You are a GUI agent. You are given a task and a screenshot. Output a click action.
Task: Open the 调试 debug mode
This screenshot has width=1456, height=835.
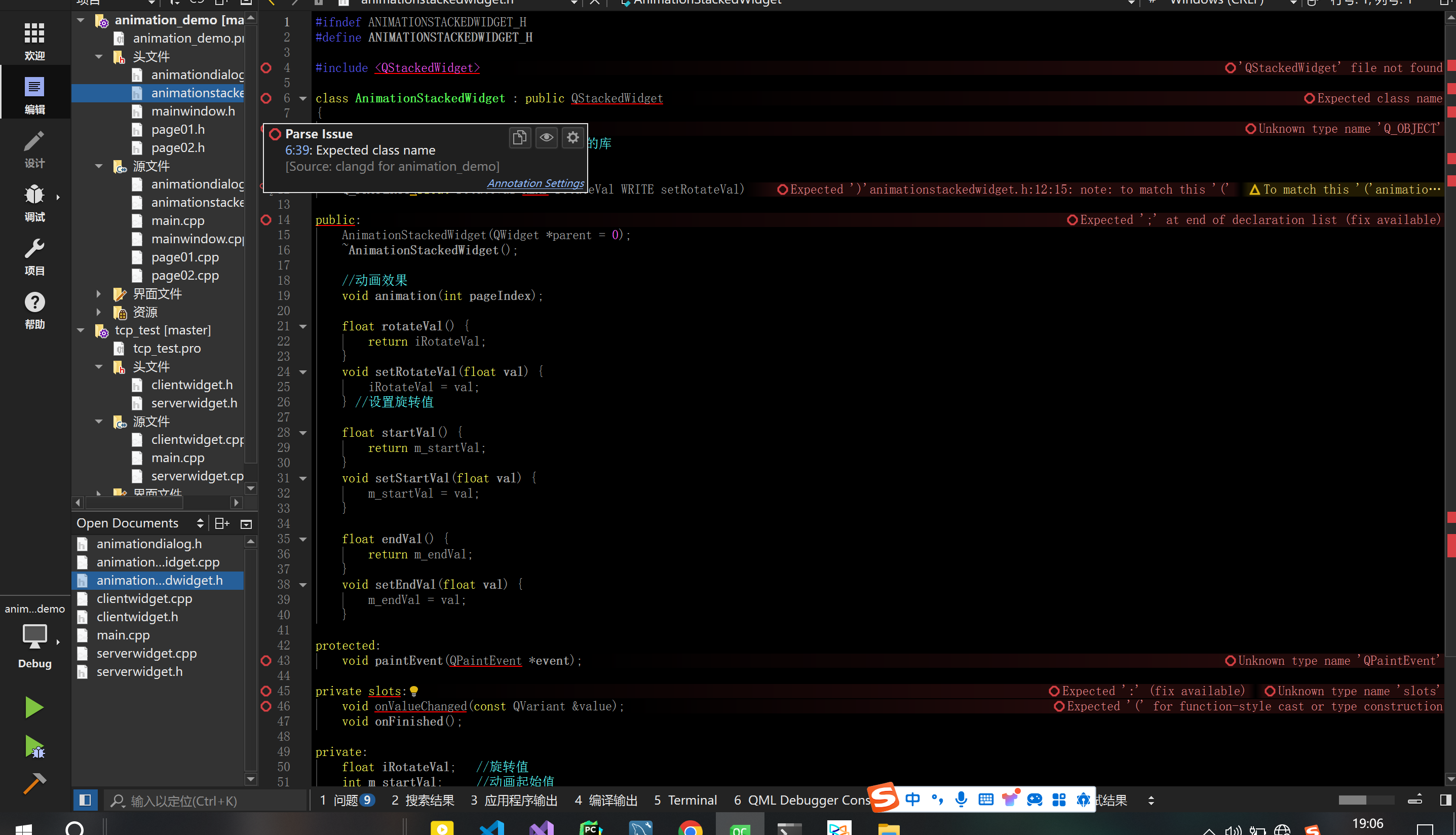[x=34, y=203]
